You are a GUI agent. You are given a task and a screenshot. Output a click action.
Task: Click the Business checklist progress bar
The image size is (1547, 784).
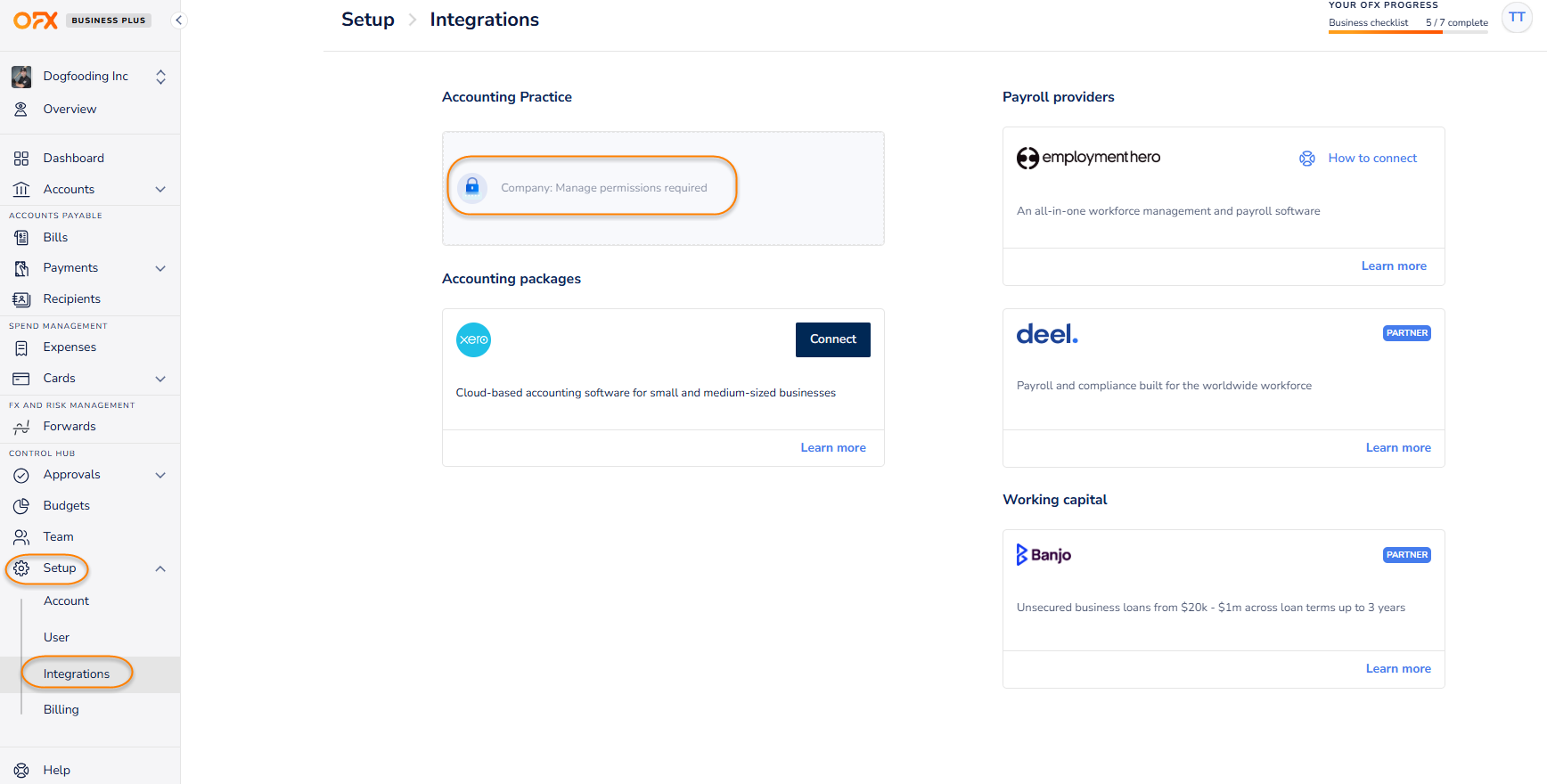1408,32
